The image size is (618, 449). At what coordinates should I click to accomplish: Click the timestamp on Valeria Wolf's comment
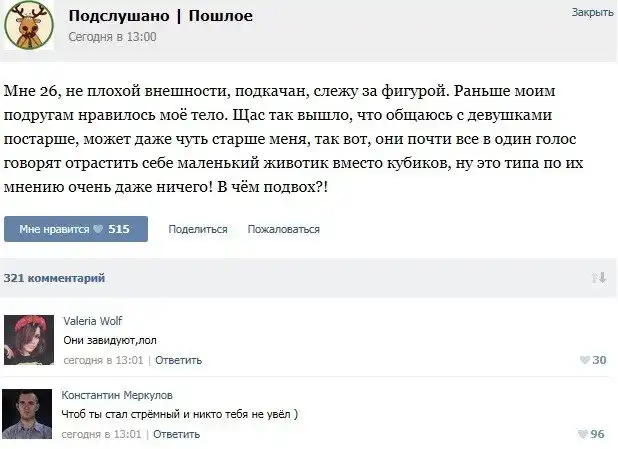point(103,360)
